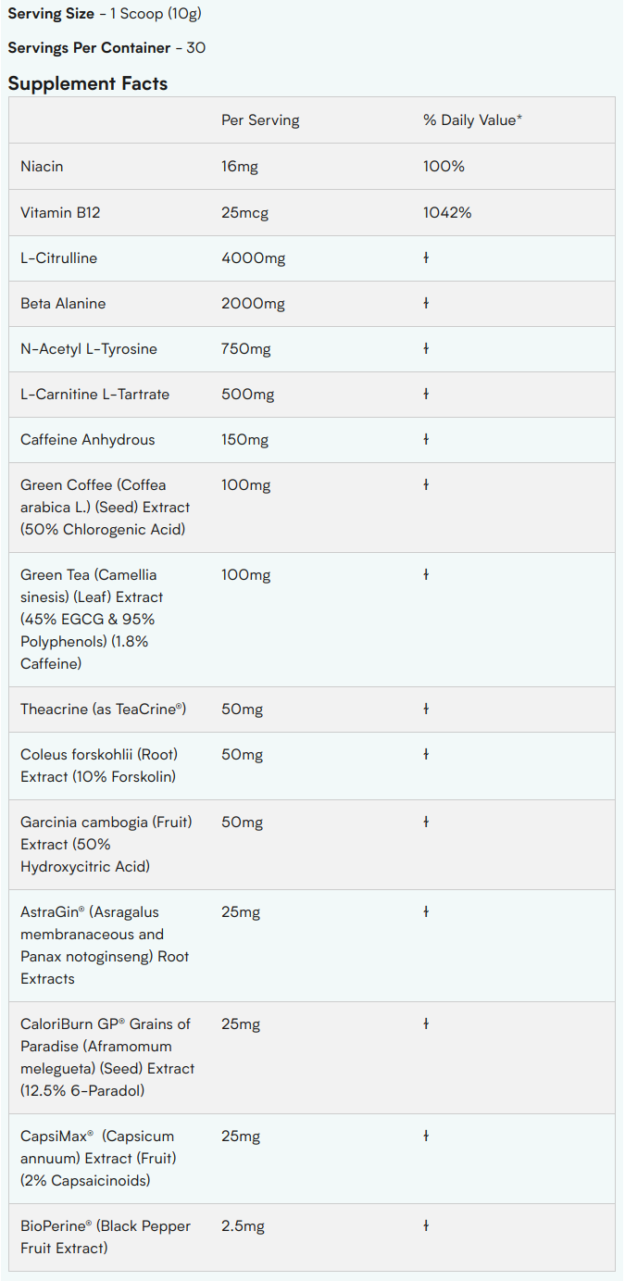This screenshot has width=625, height=1281.
Task: Select the Niacin row label
Action: (x=42, y=166)
